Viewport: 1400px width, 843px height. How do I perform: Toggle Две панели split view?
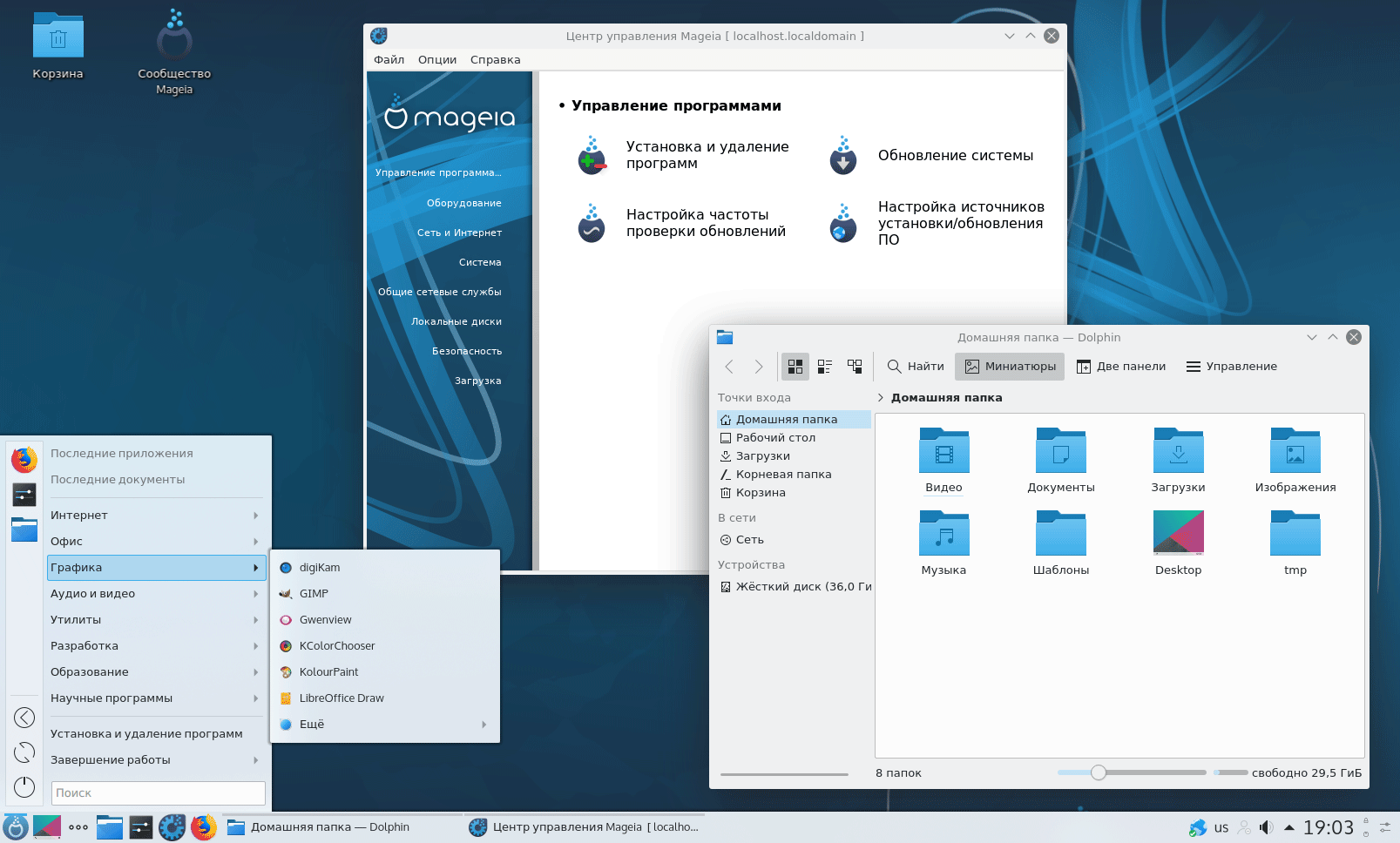(1120, 367)
